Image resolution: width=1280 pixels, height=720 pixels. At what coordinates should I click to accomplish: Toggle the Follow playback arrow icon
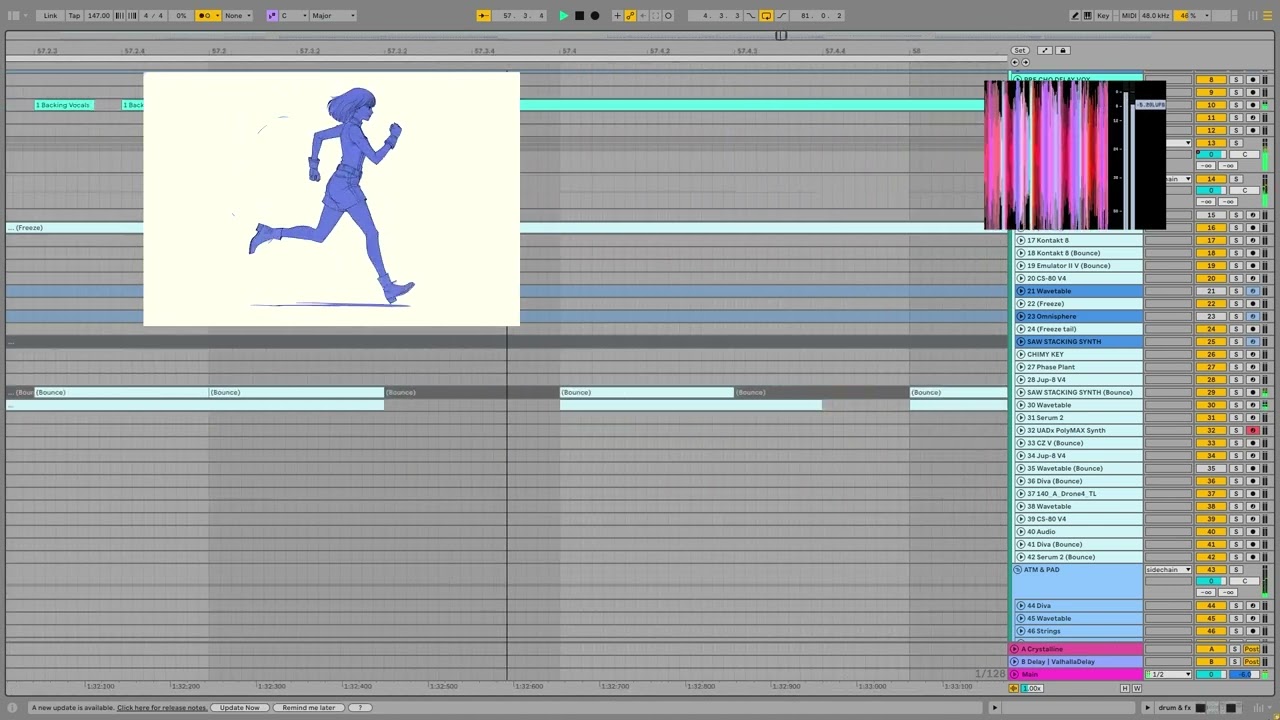coord(483,15)
